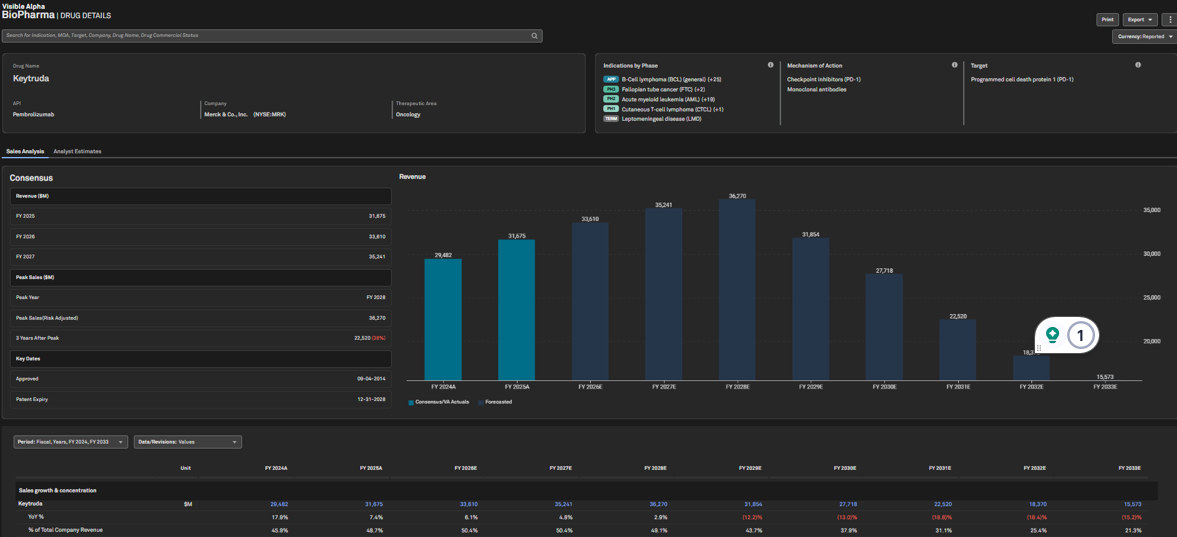Click the drag handle beside the floating widget
The width and height of the screenshot is (1177, 537).
coord(1039,348)
